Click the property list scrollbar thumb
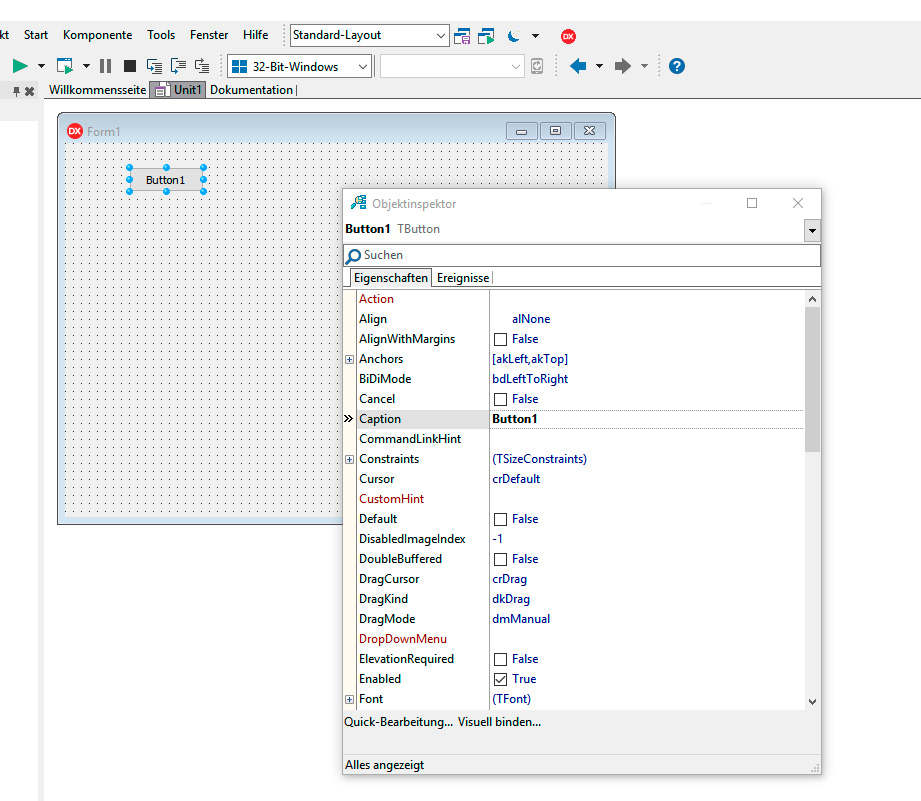The width and height of the screenshot is (921, 801). pos(812,379)
